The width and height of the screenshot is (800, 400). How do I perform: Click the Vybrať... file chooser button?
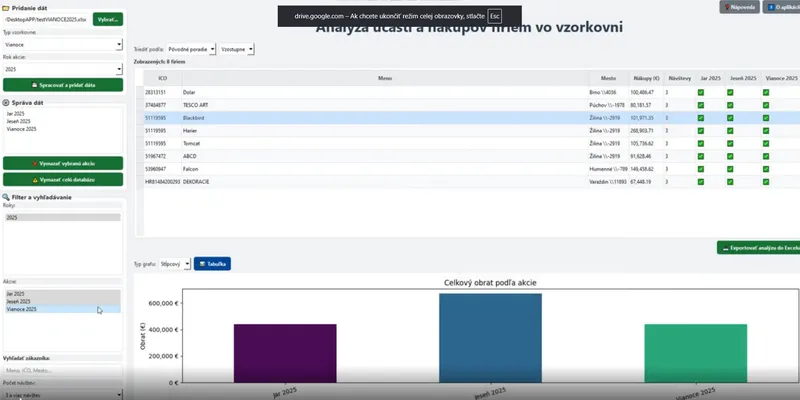(108, 19)
